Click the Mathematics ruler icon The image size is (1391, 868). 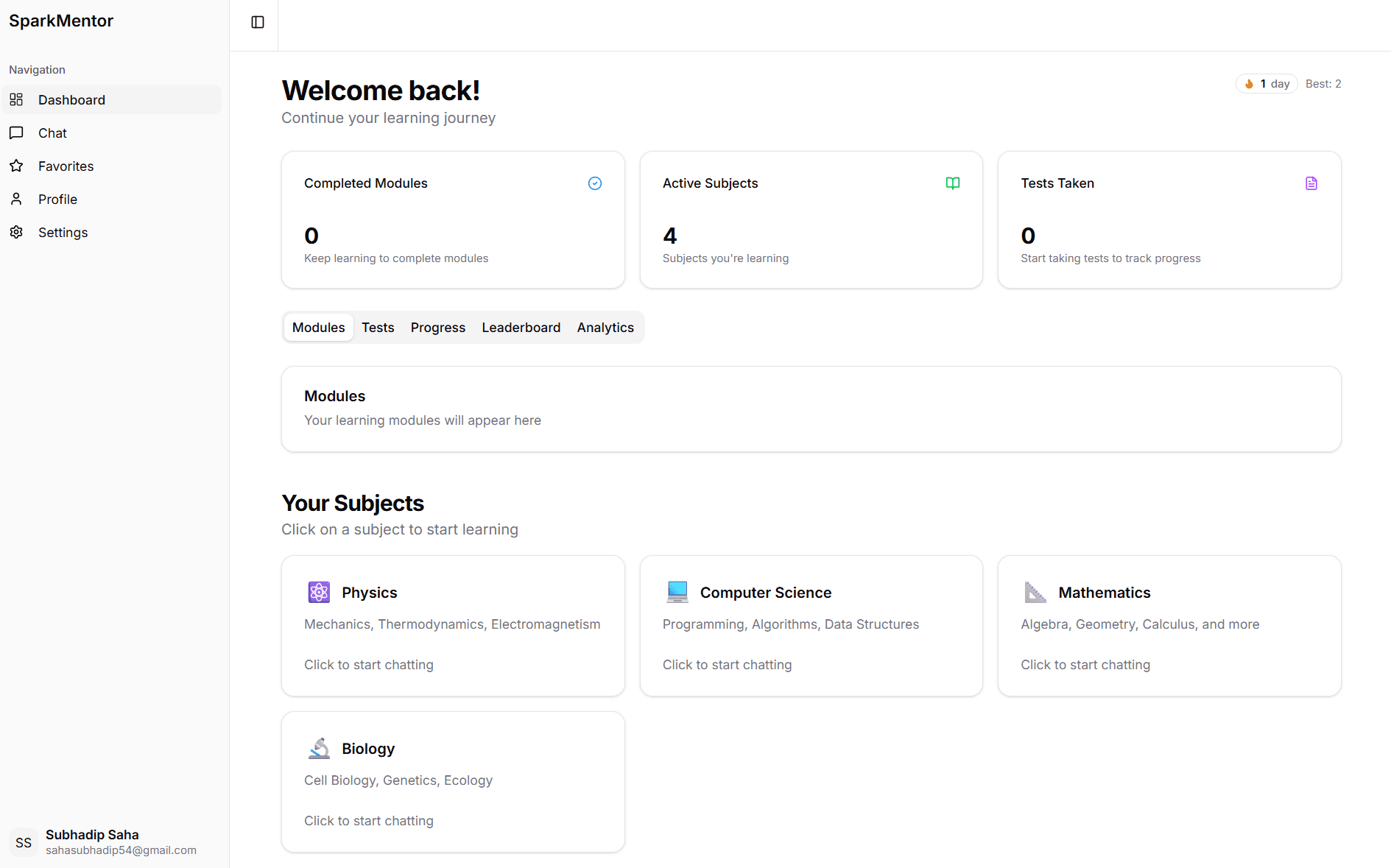[1035, 592]
